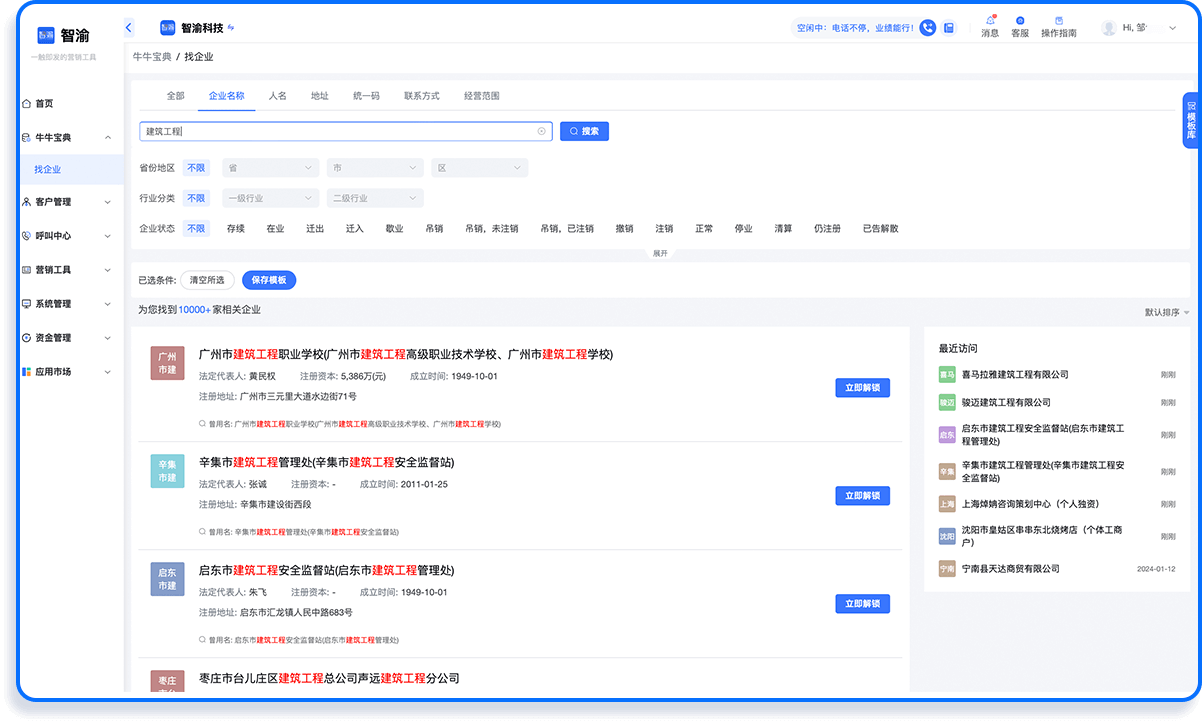Switch to the 地址 tab
The width and height of the screenshot is (1204, 724).
point(319,96)
